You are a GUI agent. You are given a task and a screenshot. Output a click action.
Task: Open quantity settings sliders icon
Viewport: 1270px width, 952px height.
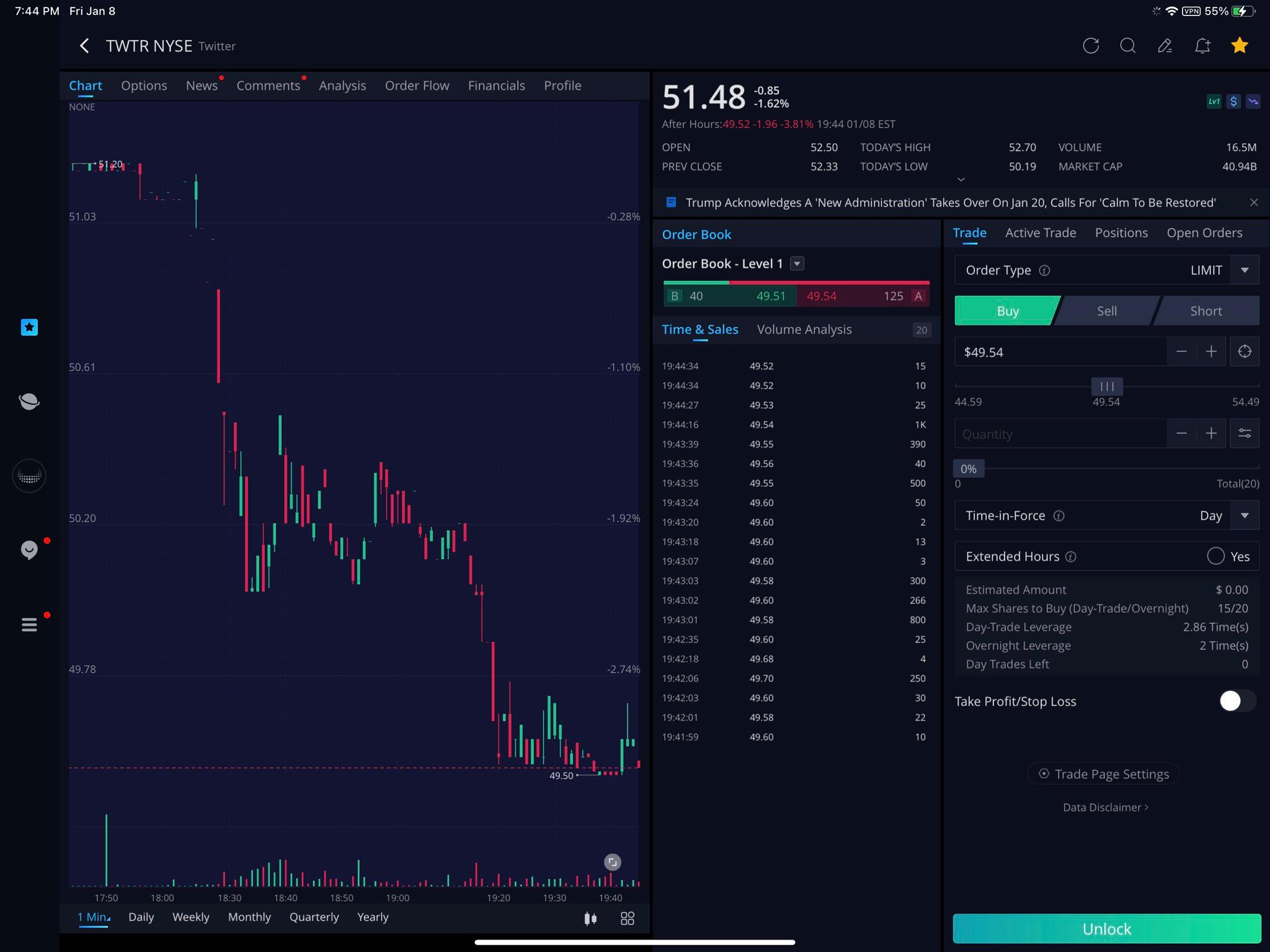pos(1244,434)
